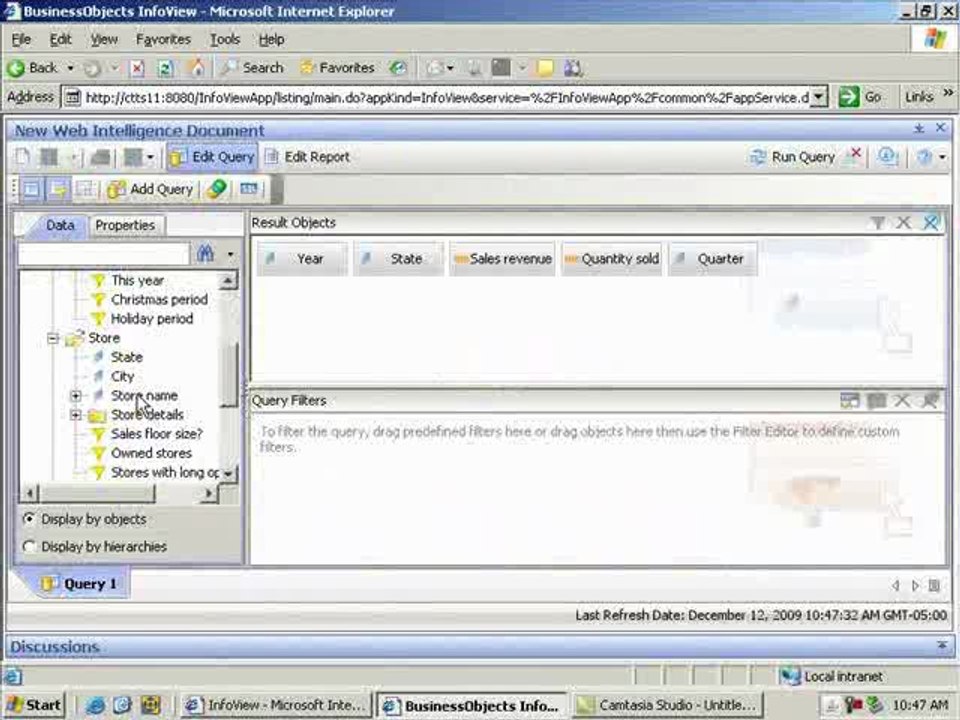Switch to Camtasia Studio taskbar window
This screenshot has height=720, width=960.
669,705
